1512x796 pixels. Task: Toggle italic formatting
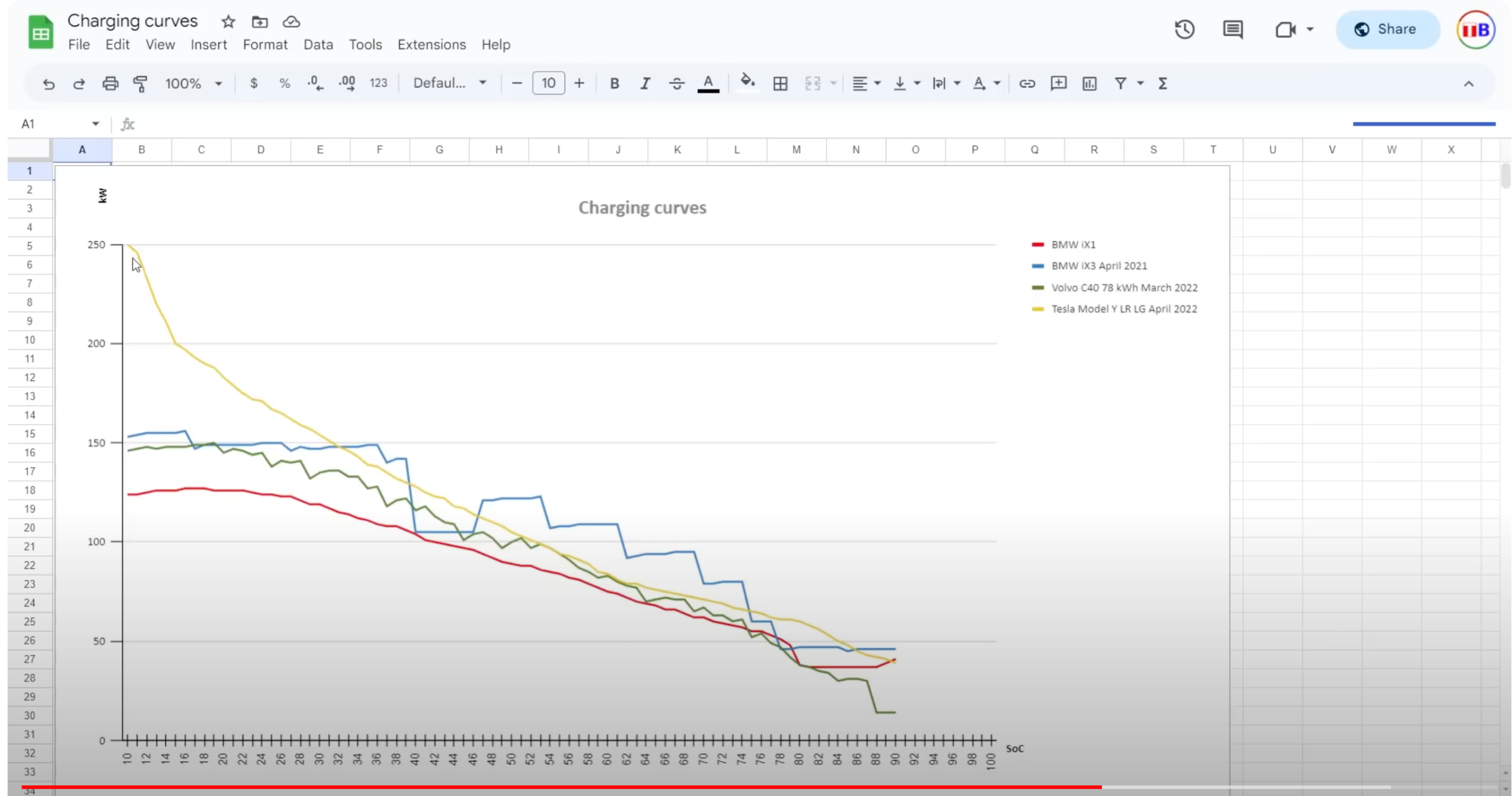[645, 83]
